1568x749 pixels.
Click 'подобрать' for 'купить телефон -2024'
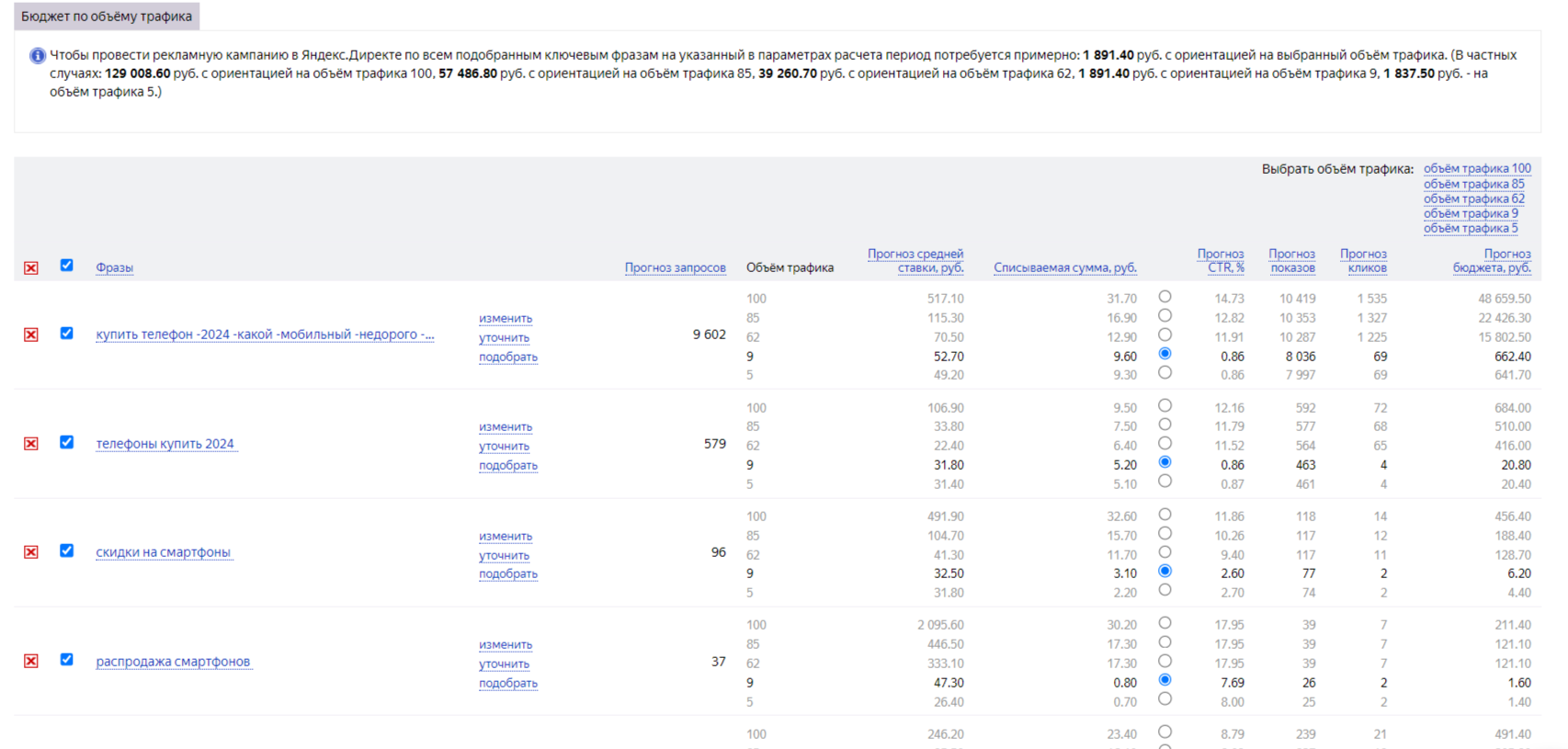tap(508, 357)
